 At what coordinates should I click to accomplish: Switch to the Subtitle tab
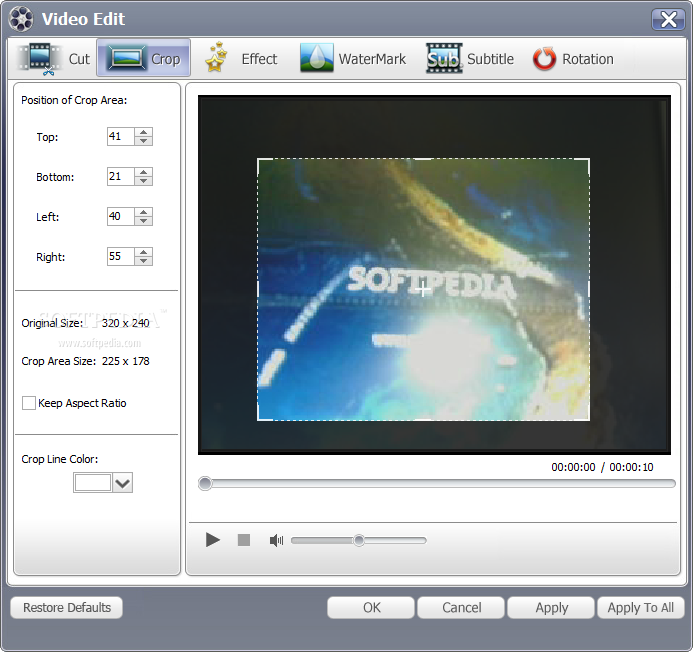point(470,58)
